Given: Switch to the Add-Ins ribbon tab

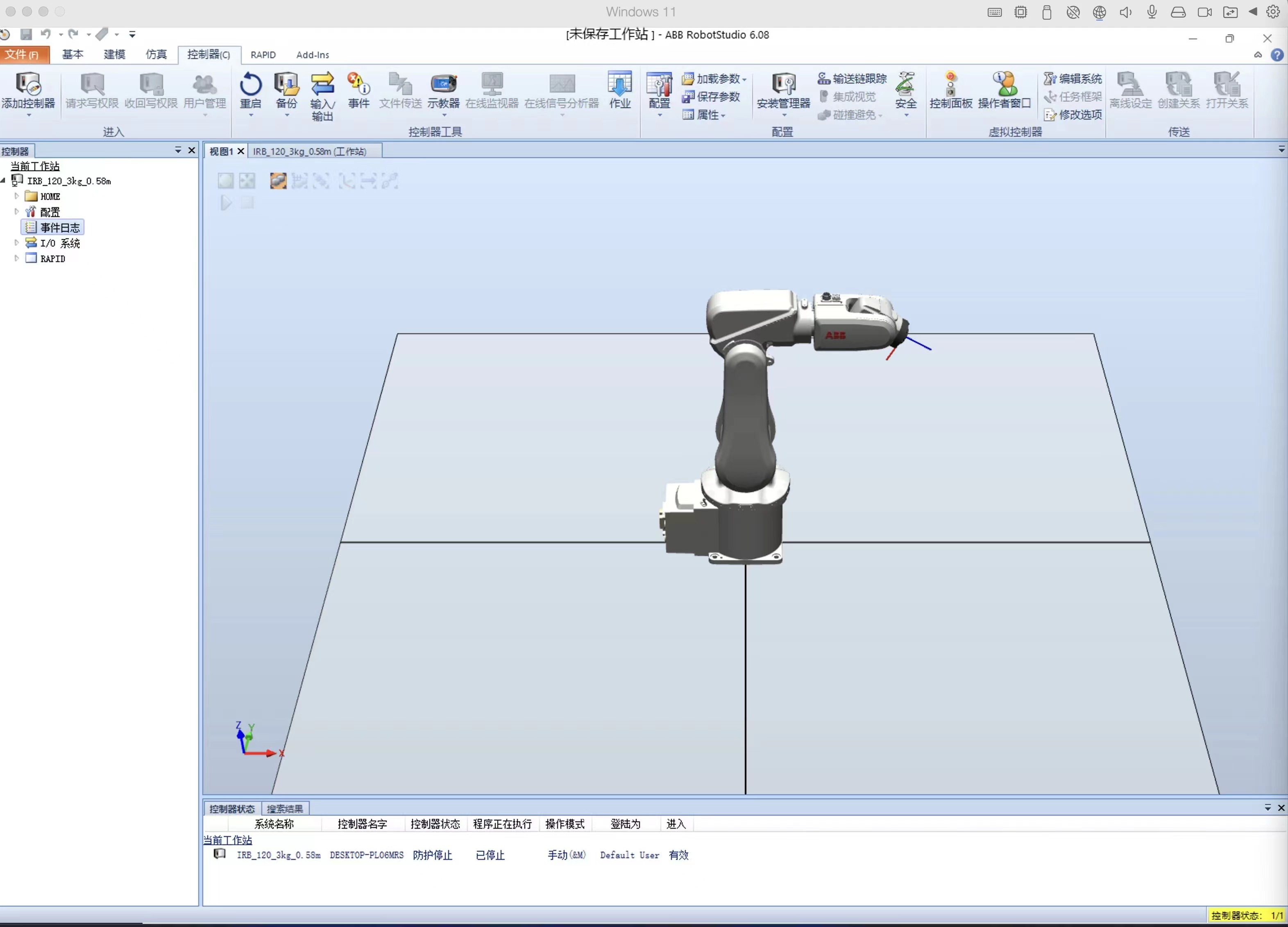Looking at the screenshot, I should tap(312, 55).
